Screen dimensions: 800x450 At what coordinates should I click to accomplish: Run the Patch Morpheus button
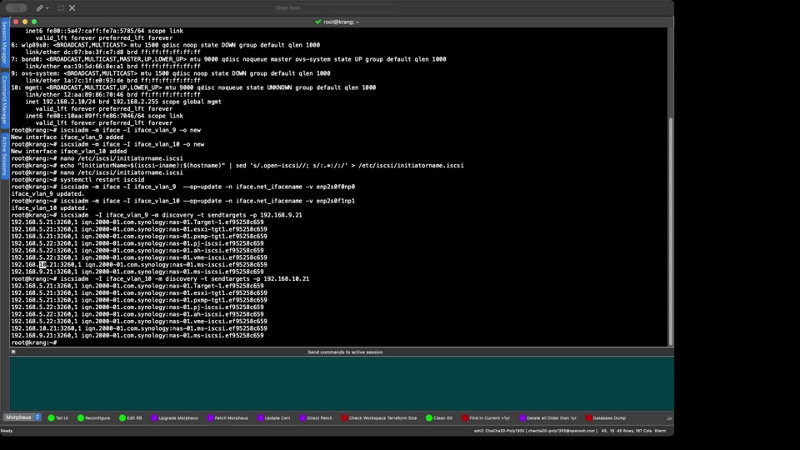click(228, 418)
